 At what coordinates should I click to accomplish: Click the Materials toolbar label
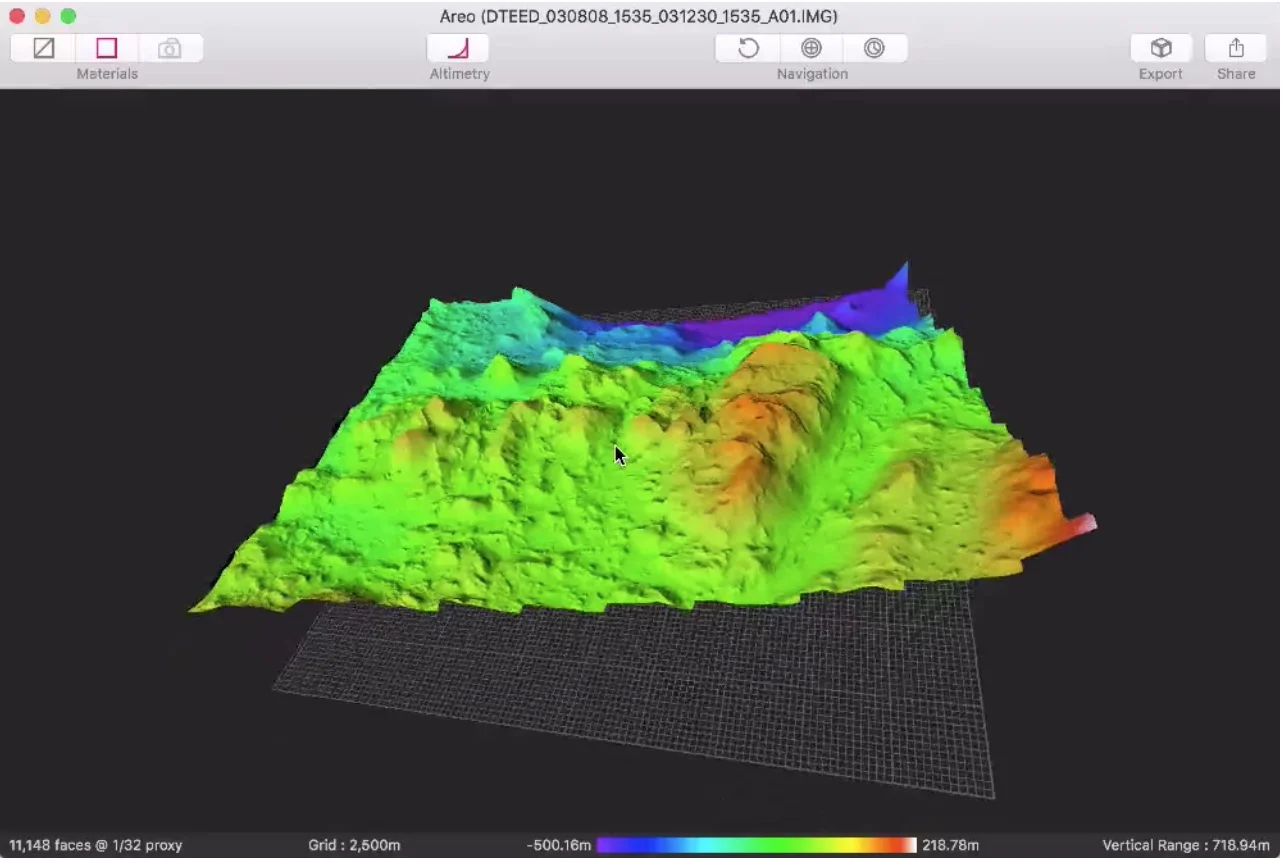pyautogui.click(x=107, y=74)
